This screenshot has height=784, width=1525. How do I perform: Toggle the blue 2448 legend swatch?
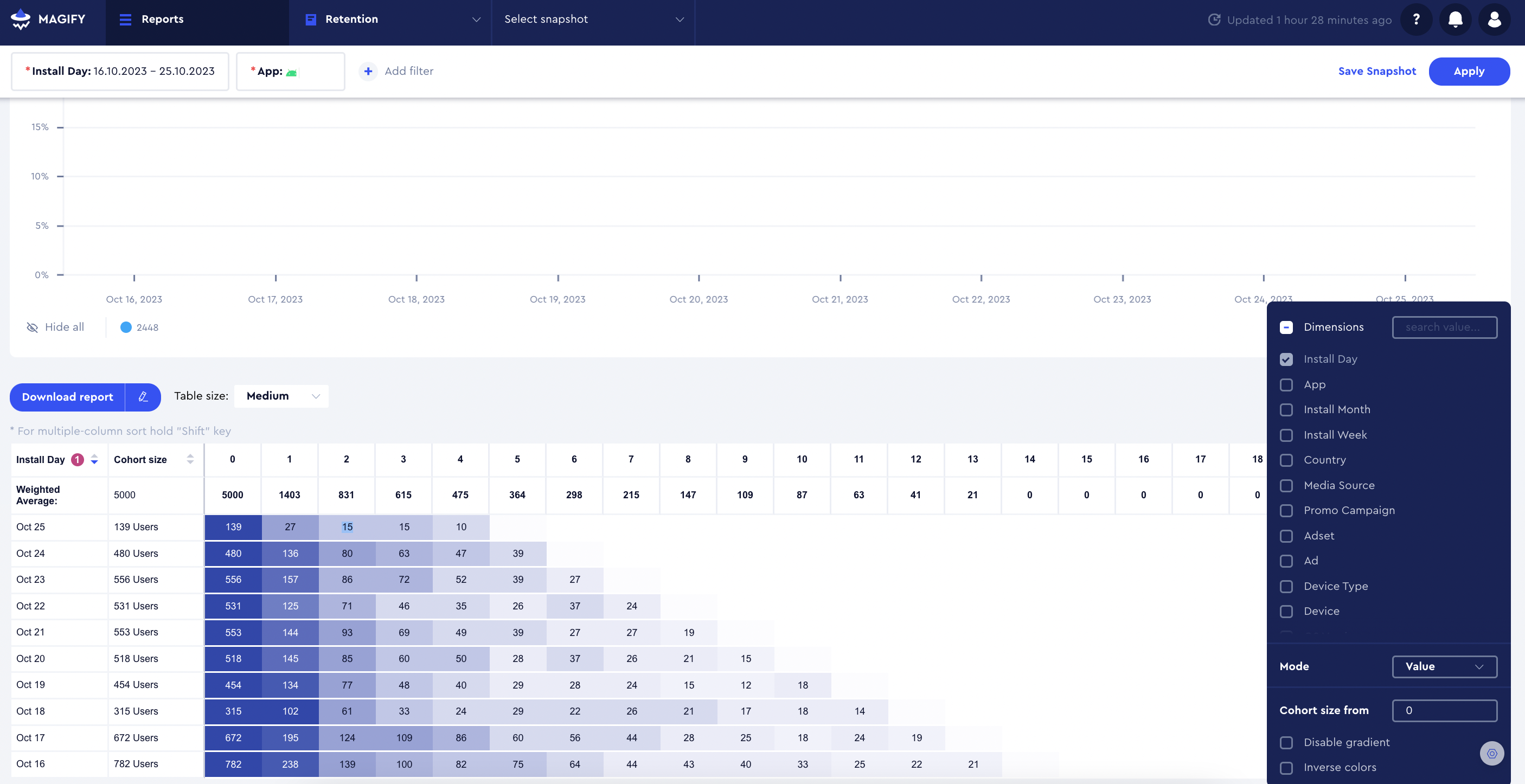(x=125, y=327)
